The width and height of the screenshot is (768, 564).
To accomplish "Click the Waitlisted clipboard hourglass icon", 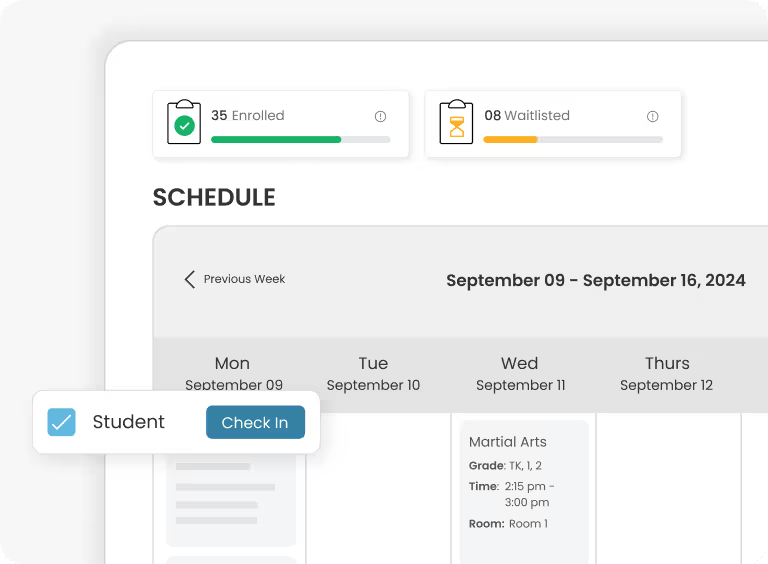I will click(456, 124).
